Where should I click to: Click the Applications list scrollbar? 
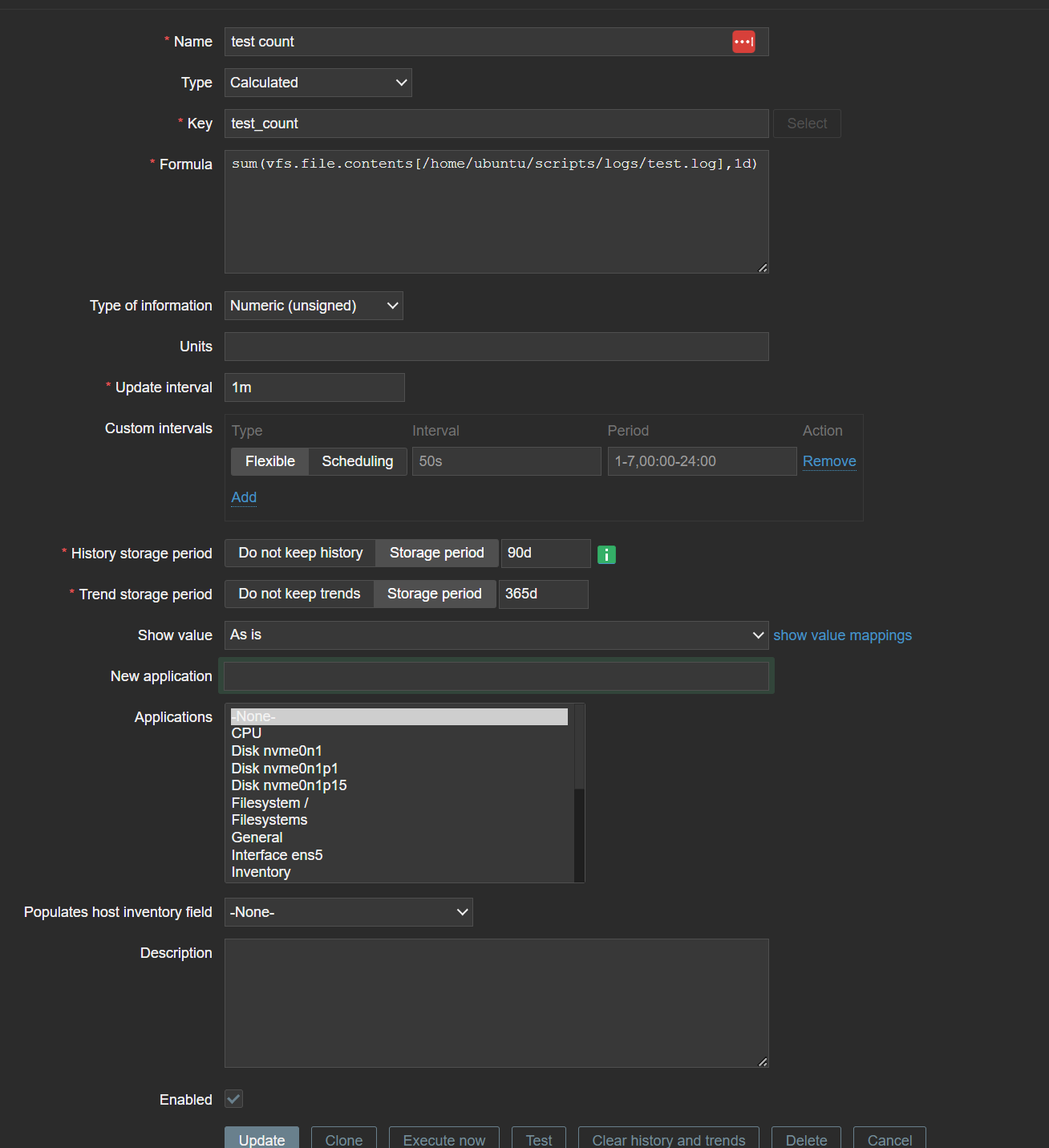point(579,793)
